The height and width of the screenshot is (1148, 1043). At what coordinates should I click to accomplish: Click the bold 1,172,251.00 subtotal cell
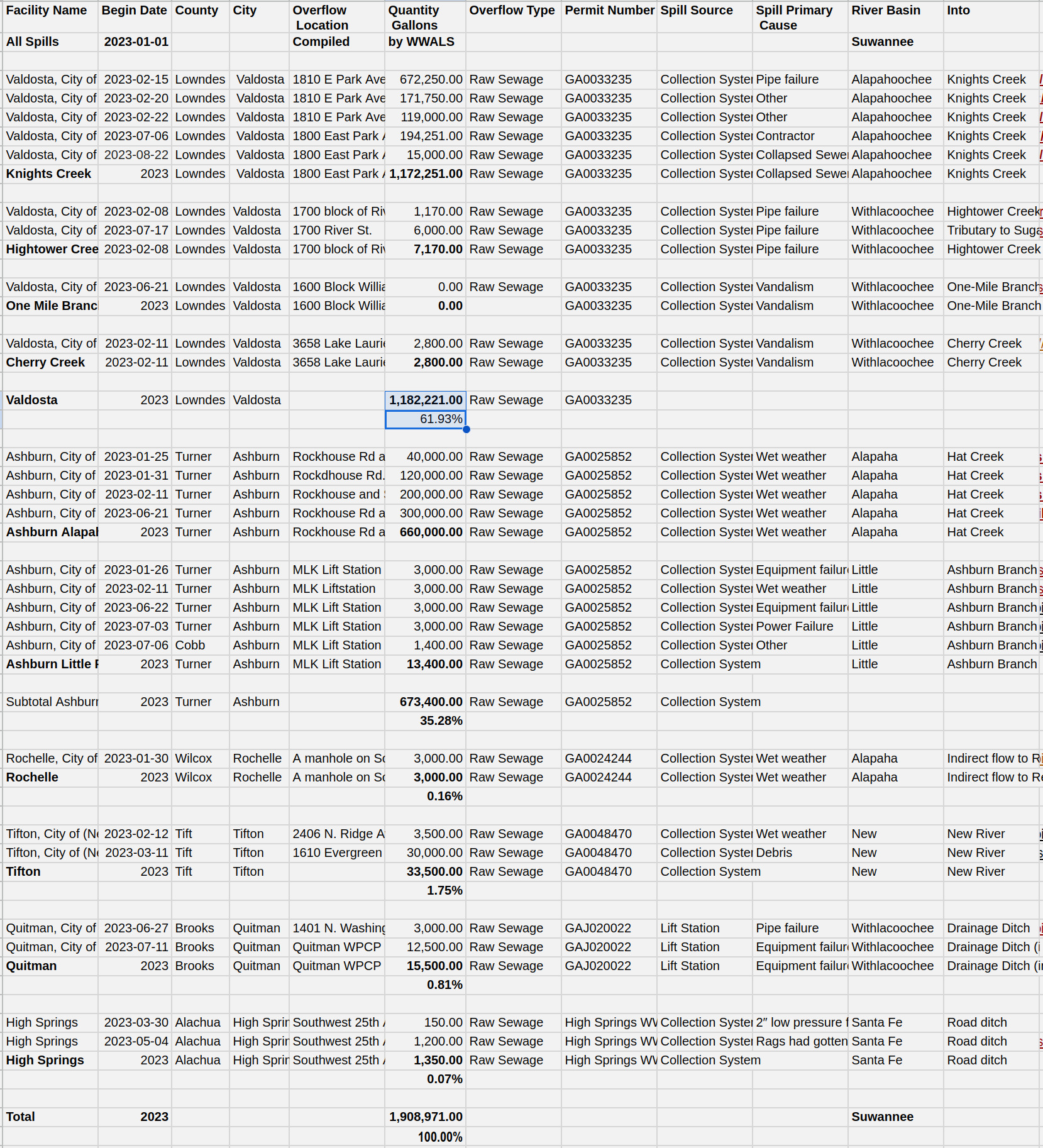426,174
